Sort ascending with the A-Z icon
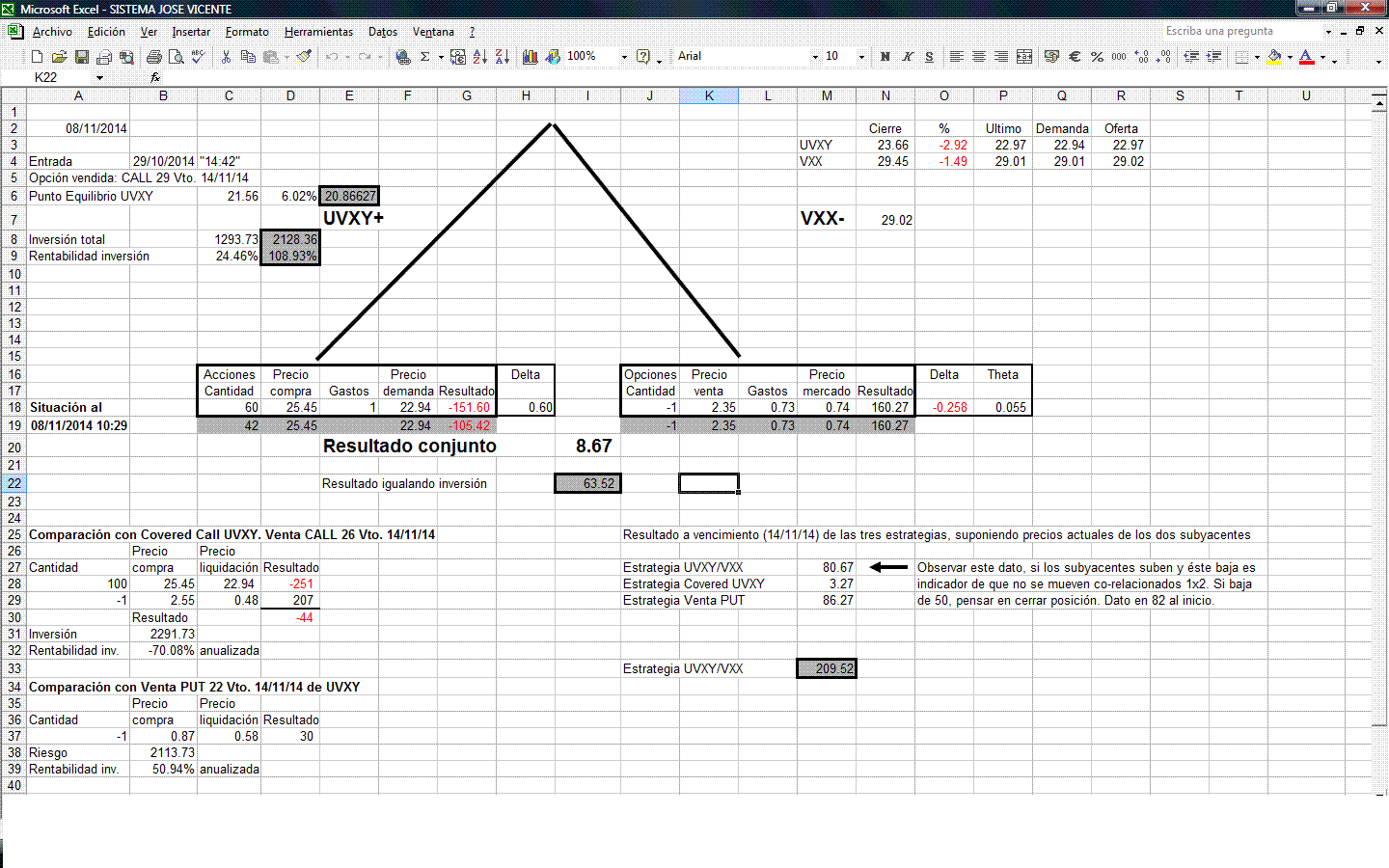 [480, 57]
